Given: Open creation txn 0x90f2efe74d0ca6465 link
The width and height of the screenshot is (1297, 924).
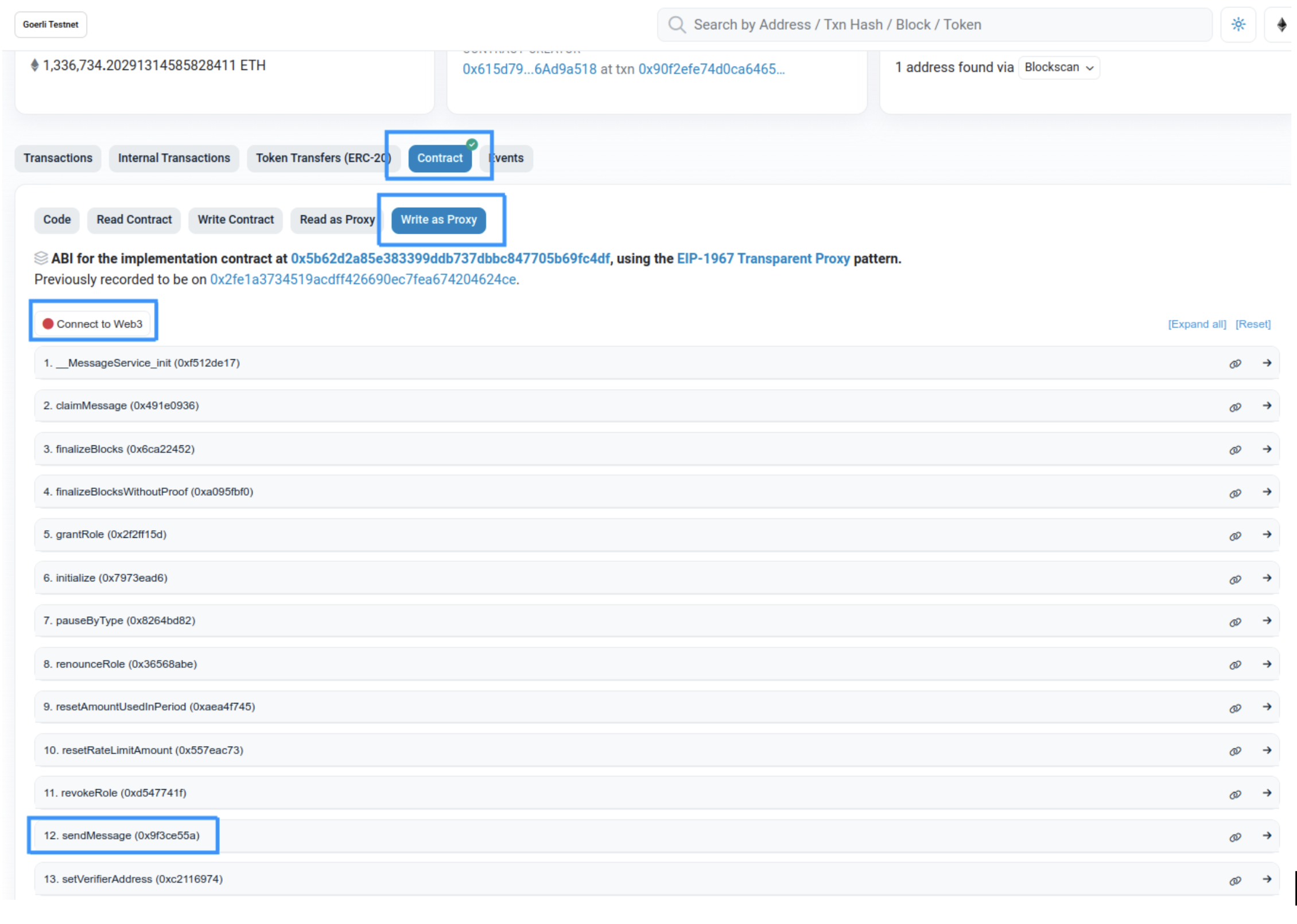Looking at the screenshot, I should (x=712, y=69).
